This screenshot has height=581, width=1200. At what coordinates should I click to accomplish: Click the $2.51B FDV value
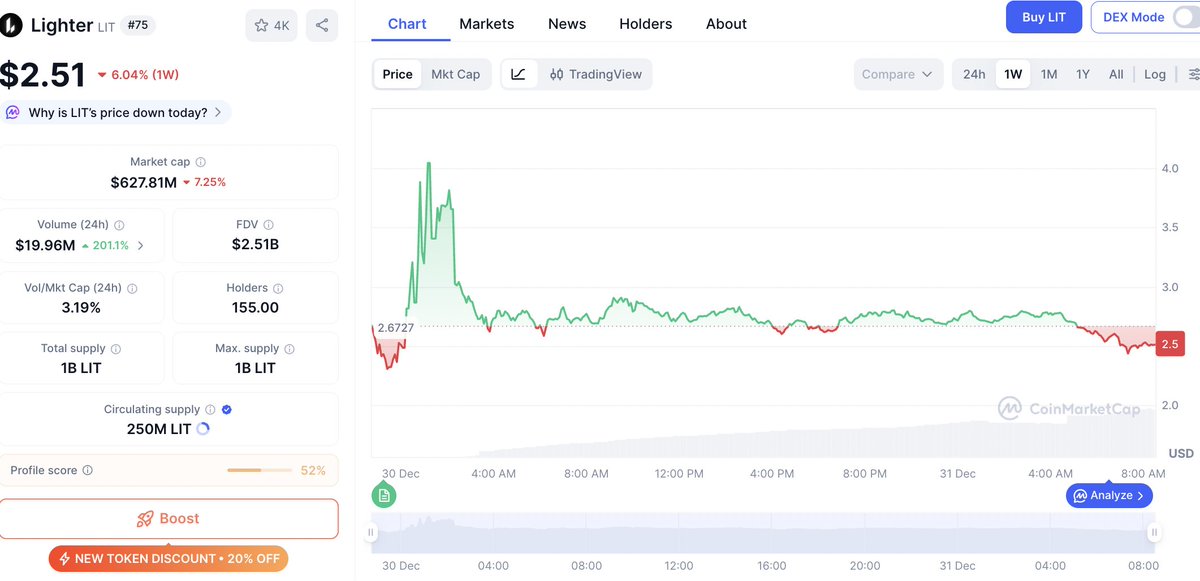(x=255, y=245)
